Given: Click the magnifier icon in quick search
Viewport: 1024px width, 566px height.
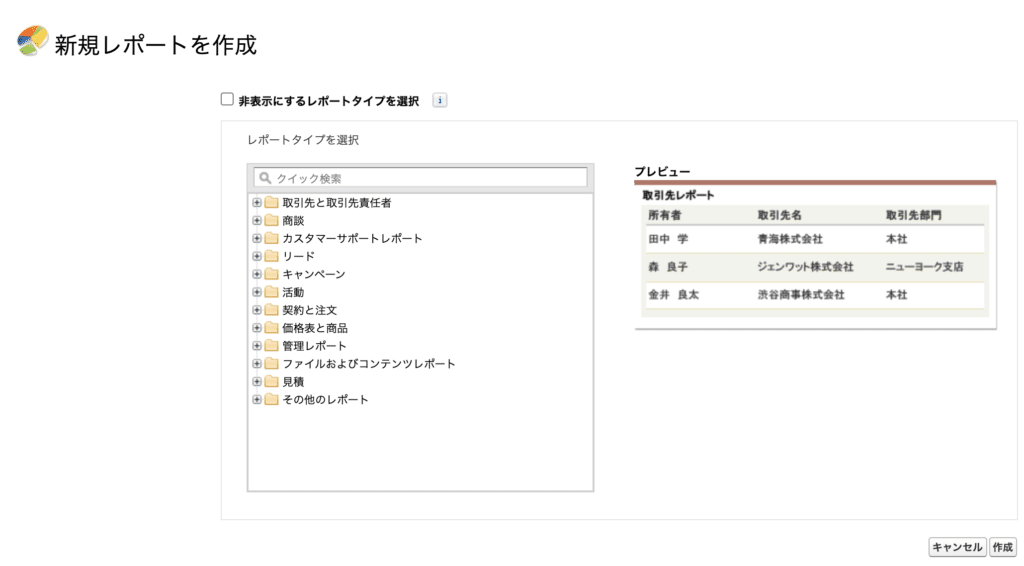Looking at the screenshot, I should 264,178.
